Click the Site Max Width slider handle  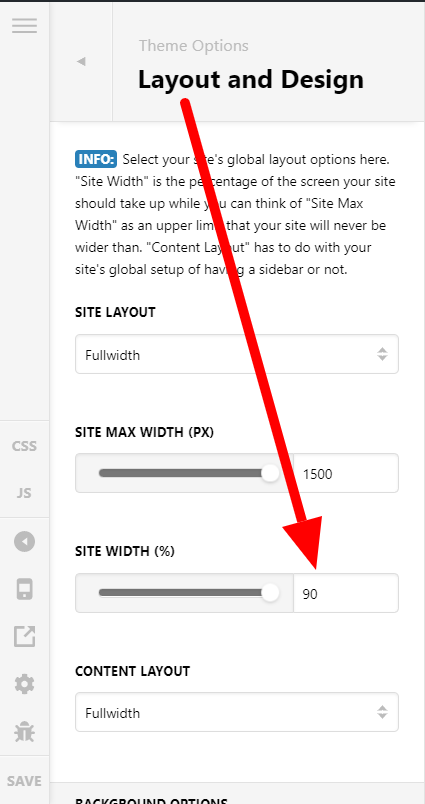270,473
